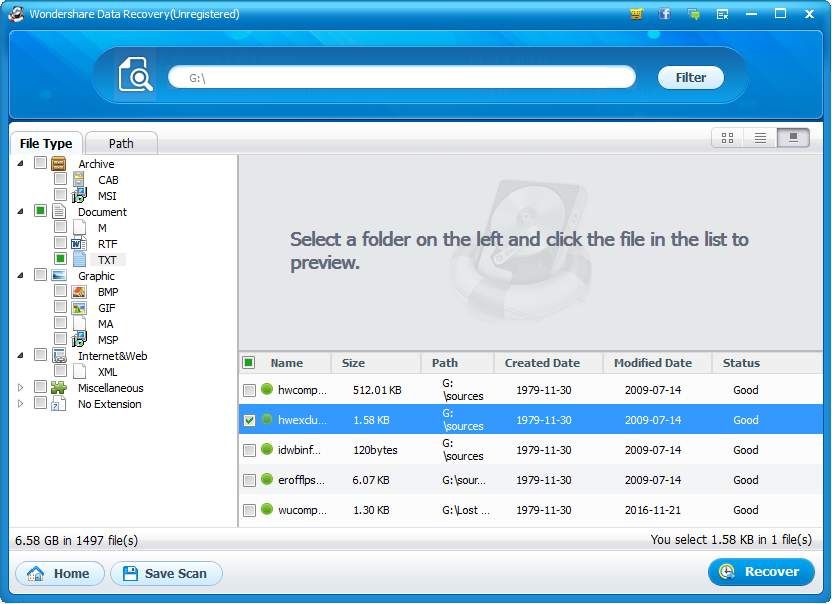832x604 pixels.
Task: Collapse the Graphic tree node
Action: [x=20, y=276]
